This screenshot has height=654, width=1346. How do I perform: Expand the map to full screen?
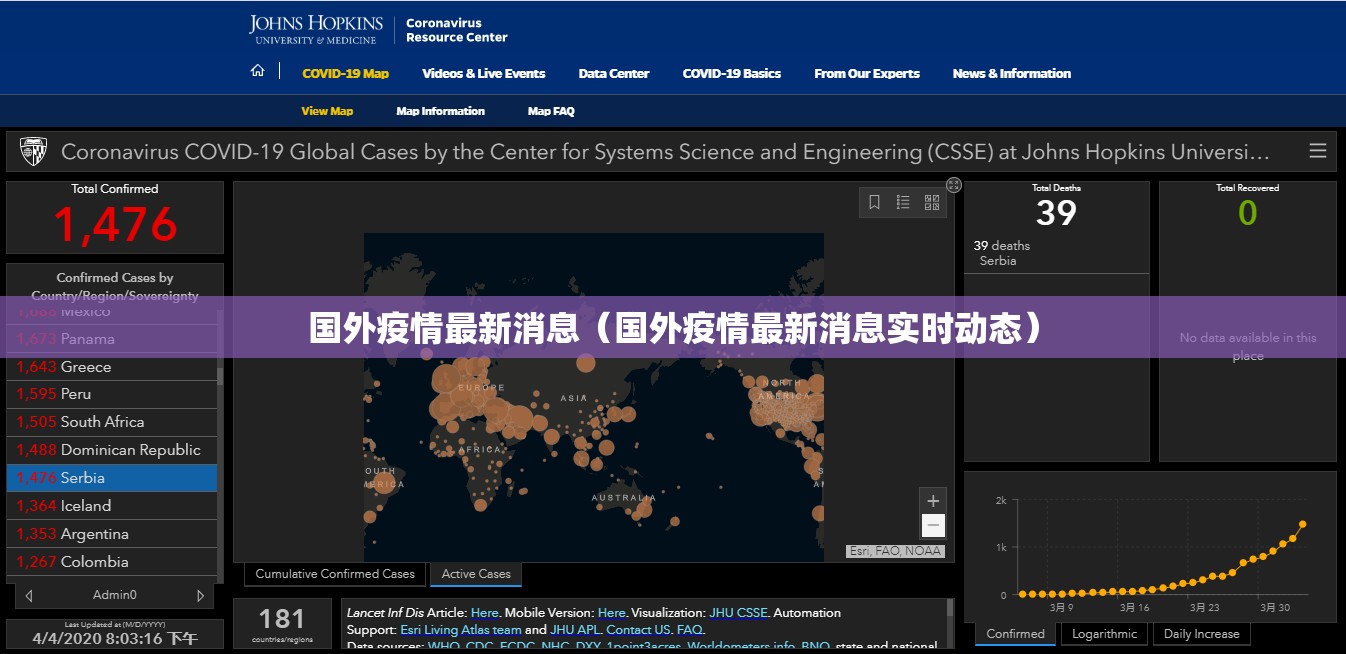point(954,185)
